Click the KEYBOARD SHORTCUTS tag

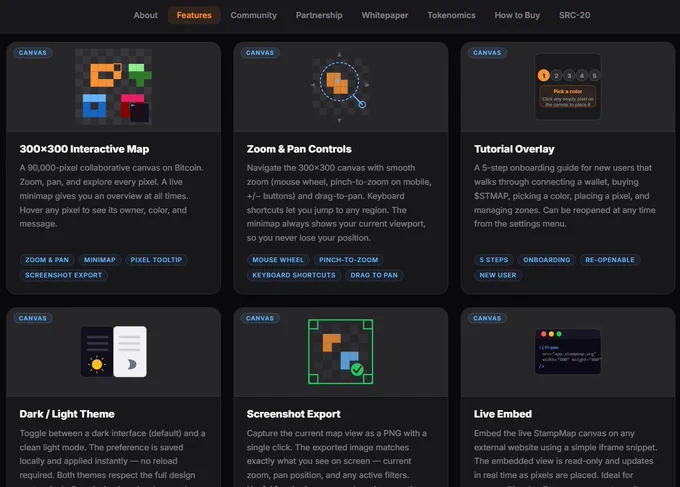[294, 275]
